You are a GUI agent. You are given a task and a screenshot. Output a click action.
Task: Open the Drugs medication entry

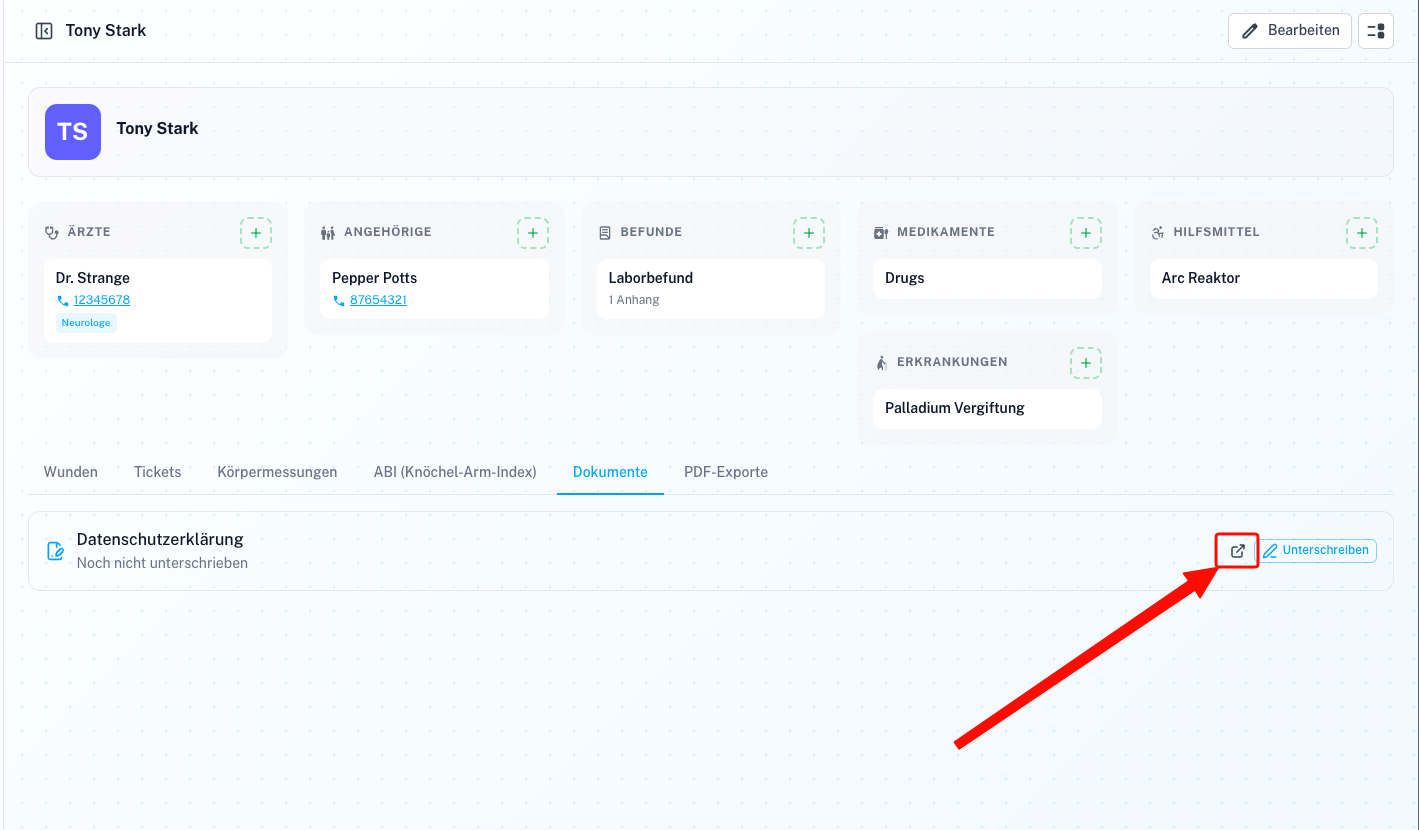[x=987, y=279]
